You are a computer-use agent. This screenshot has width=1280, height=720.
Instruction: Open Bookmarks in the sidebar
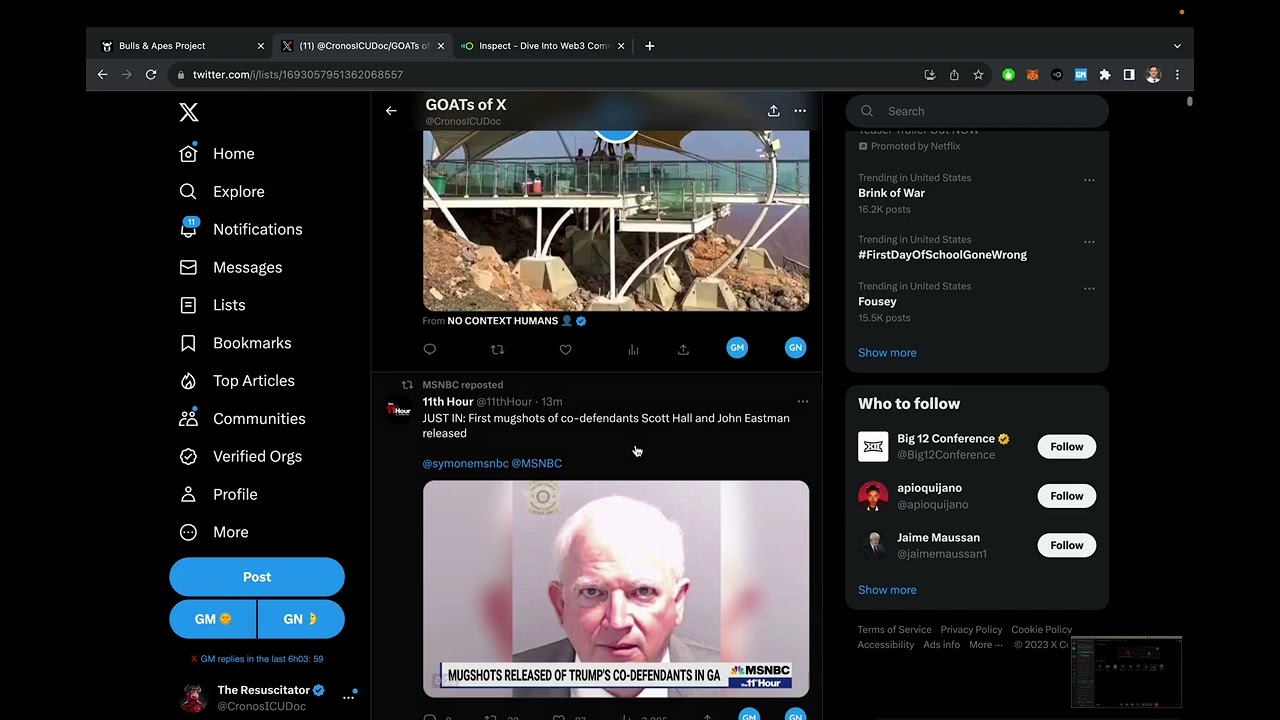click(235, 343)
